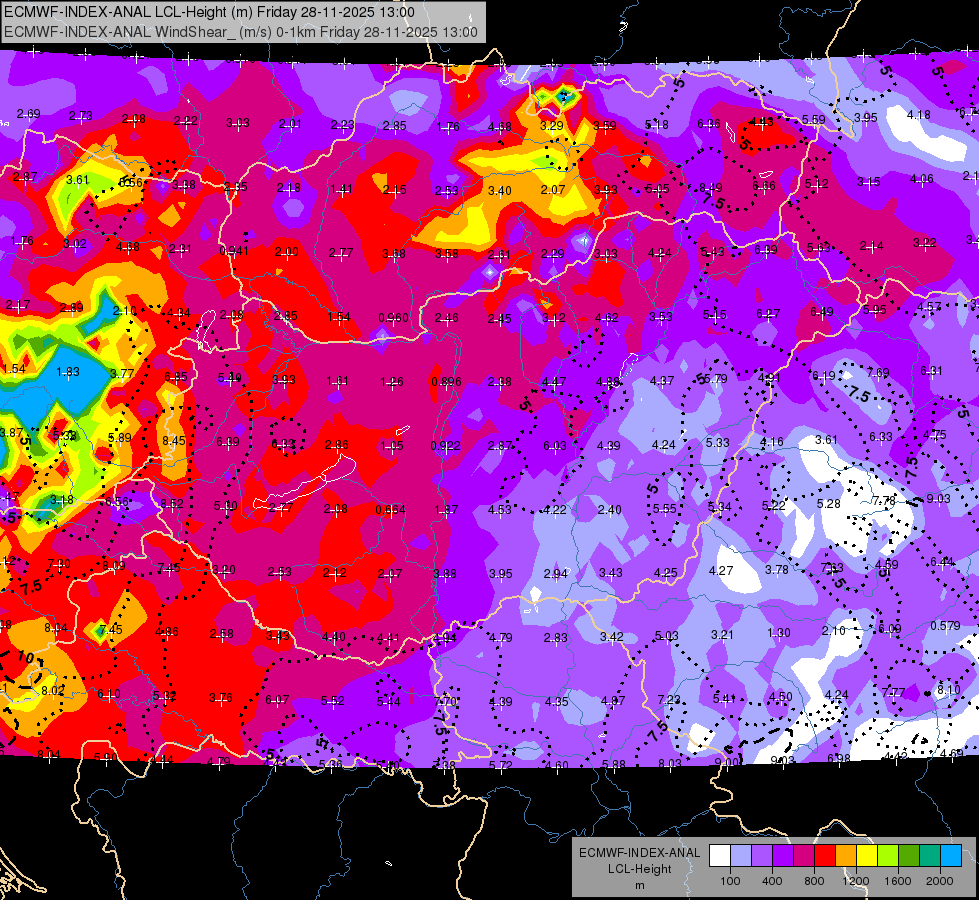
Task: Click the legend label 100
Action: pyautogui.click(x=730, y=881)
